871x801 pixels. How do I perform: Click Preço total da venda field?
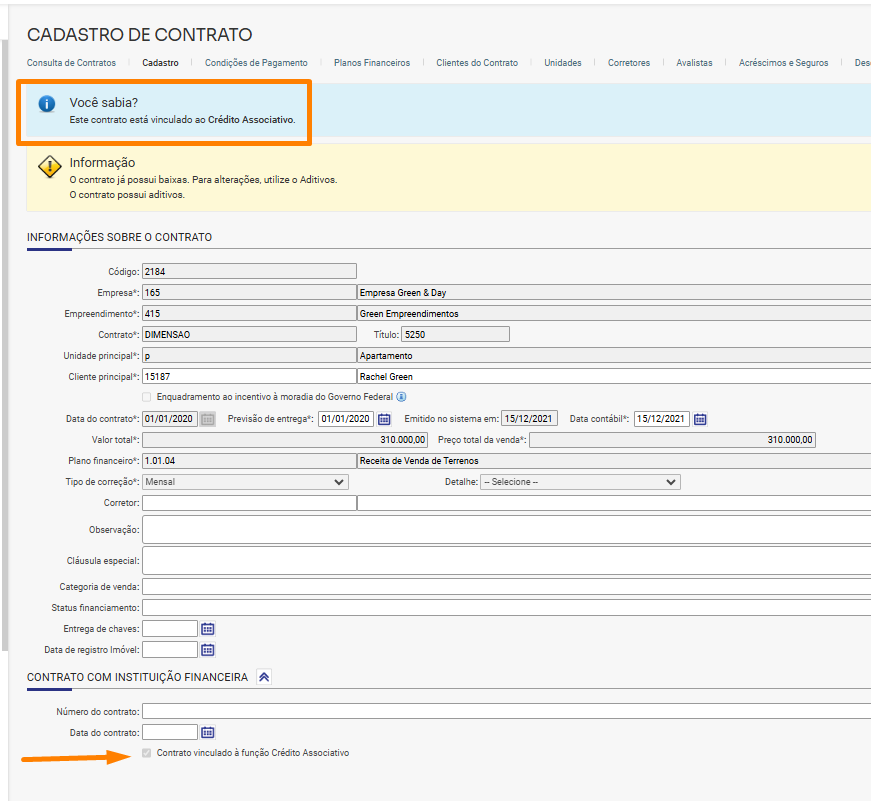coord(672,440)
